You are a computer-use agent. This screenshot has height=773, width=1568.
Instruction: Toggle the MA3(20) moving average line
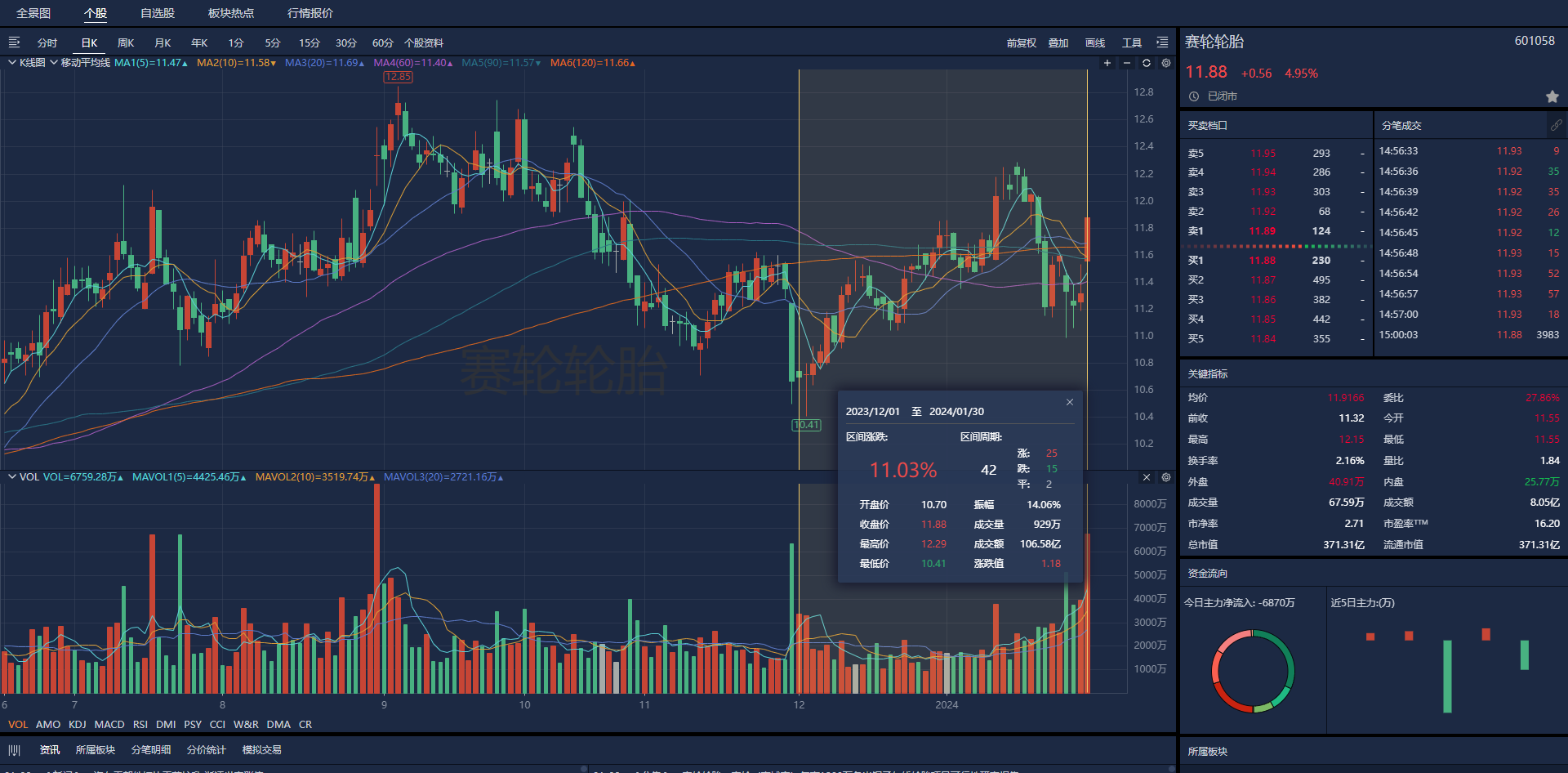(x=324, y=63)
